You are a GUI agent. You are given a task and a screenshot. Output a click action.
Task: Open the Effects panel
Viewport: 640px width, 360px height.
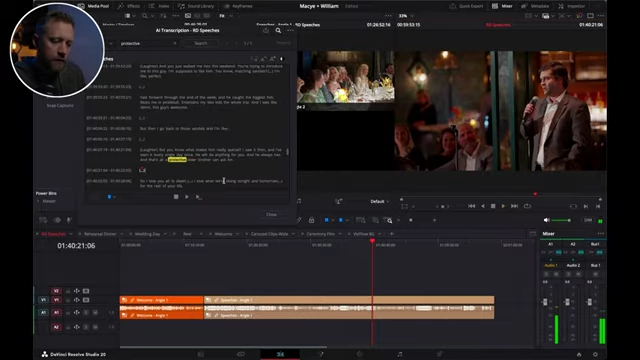click(129, 6)
